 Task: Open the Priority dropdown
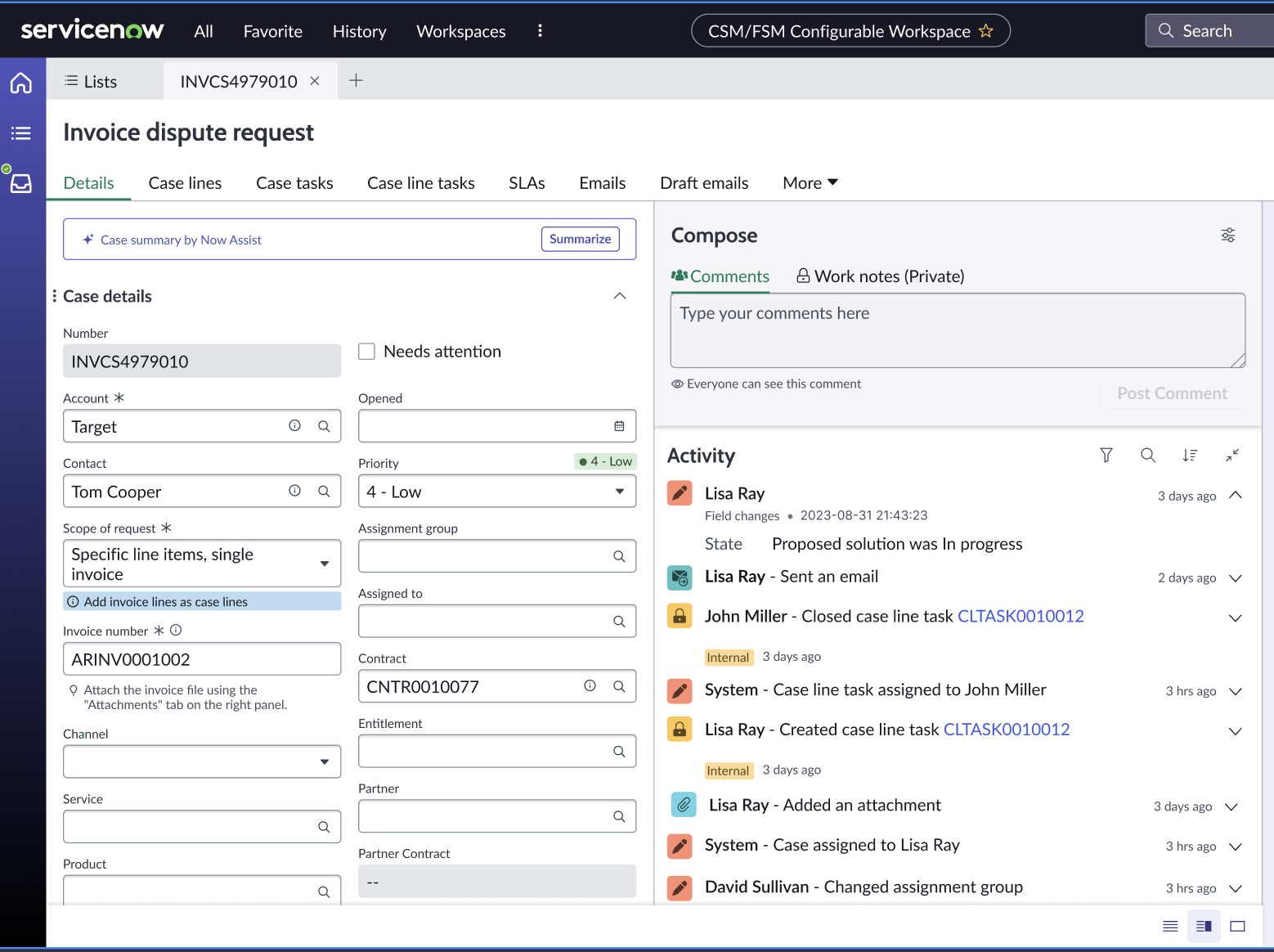[497, 492]
